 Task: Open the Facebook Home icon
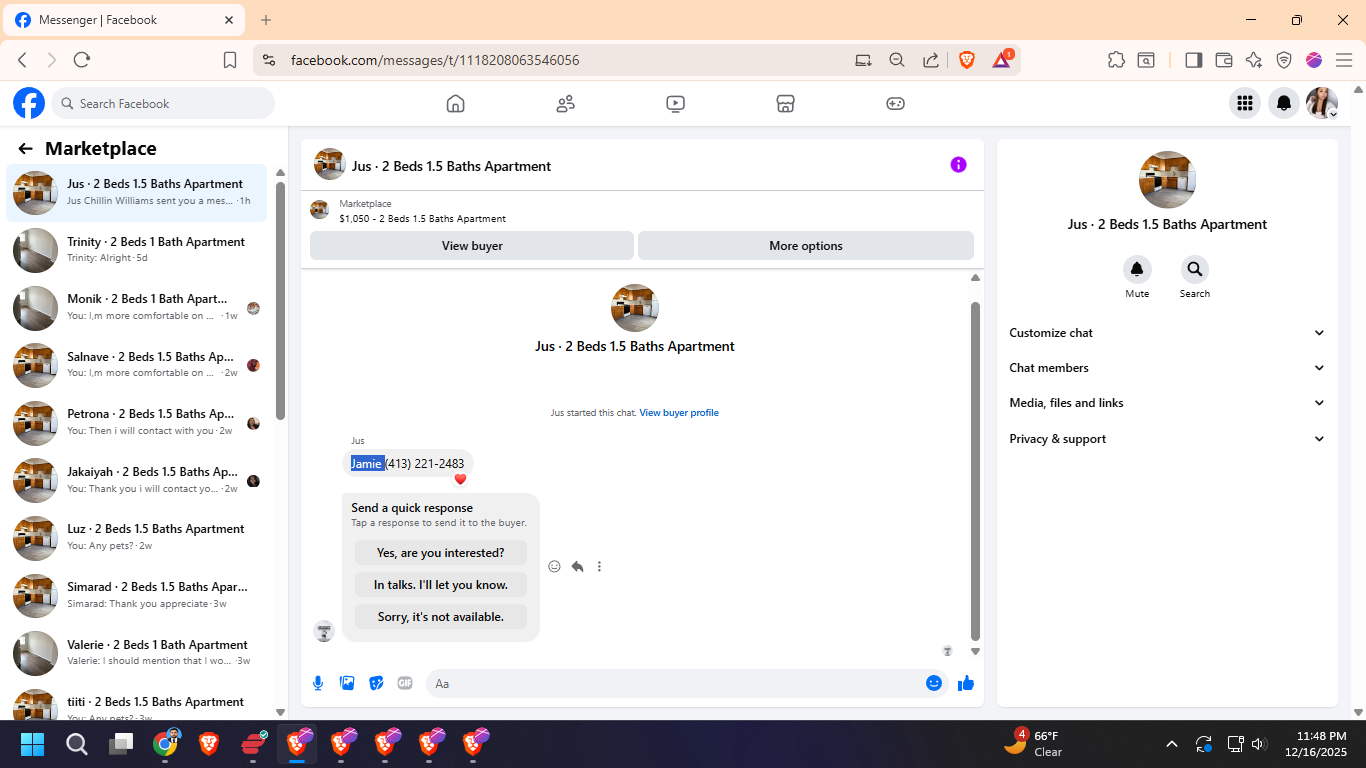[x=455, y=103]
